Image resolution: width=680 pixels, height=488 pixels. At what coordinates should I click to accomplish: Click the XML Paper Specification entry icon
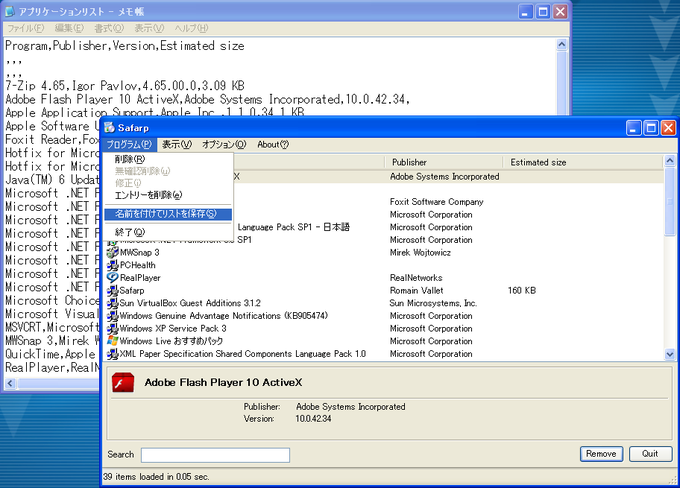click(x=113, y=354)
